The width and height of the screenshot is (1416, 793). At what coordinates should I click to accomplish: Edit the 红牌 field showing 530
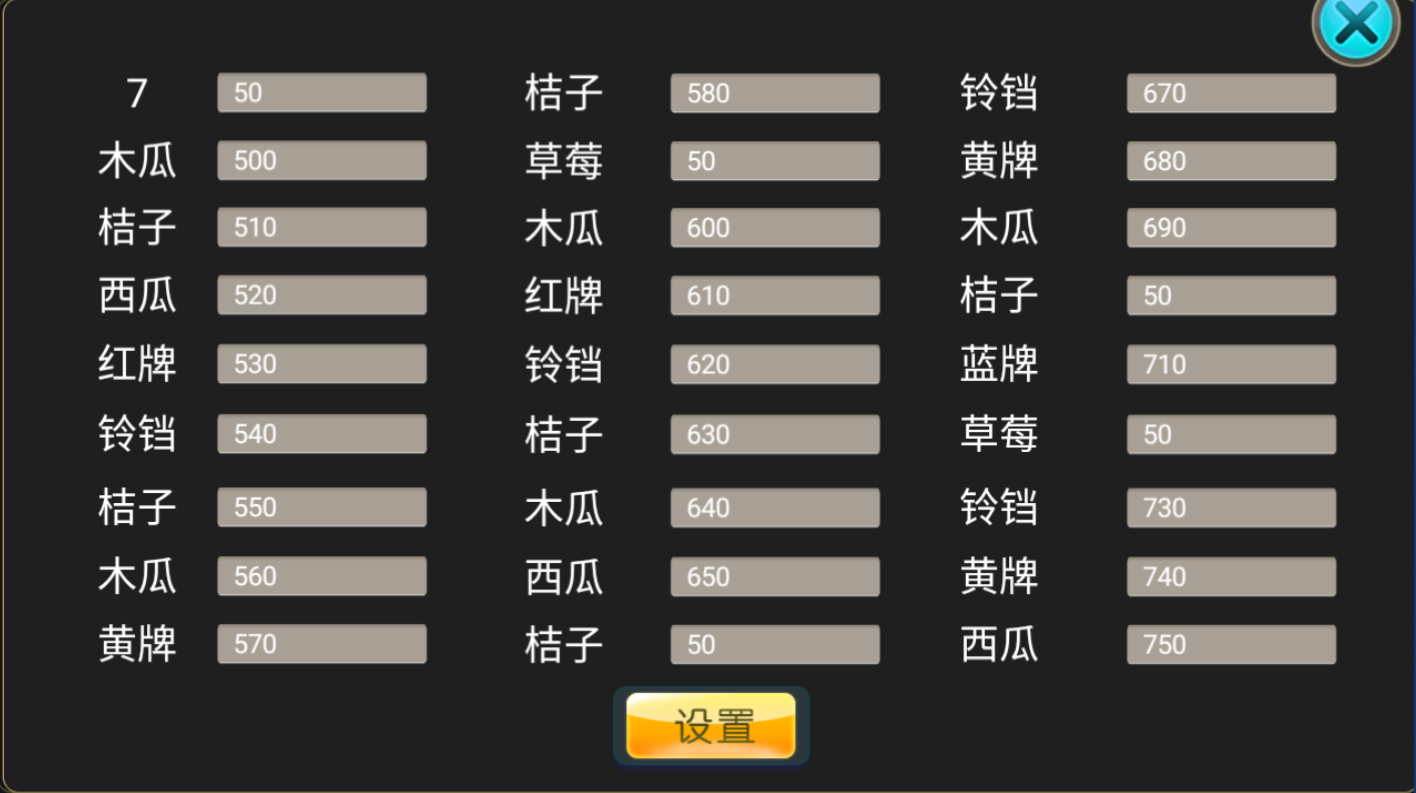point(322,364)
